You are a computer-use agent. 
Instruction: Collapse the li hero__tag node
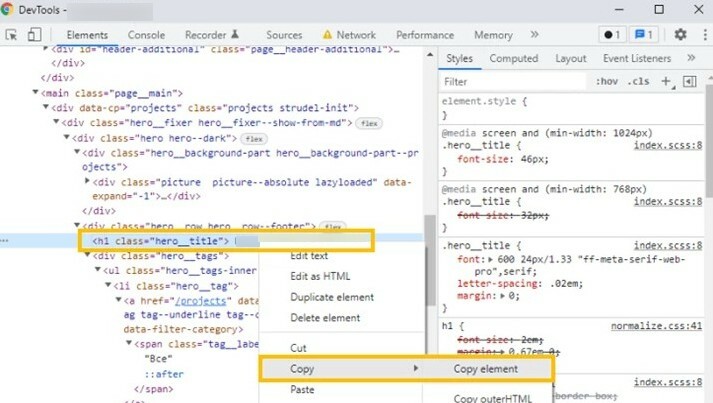tap(108, 285)
